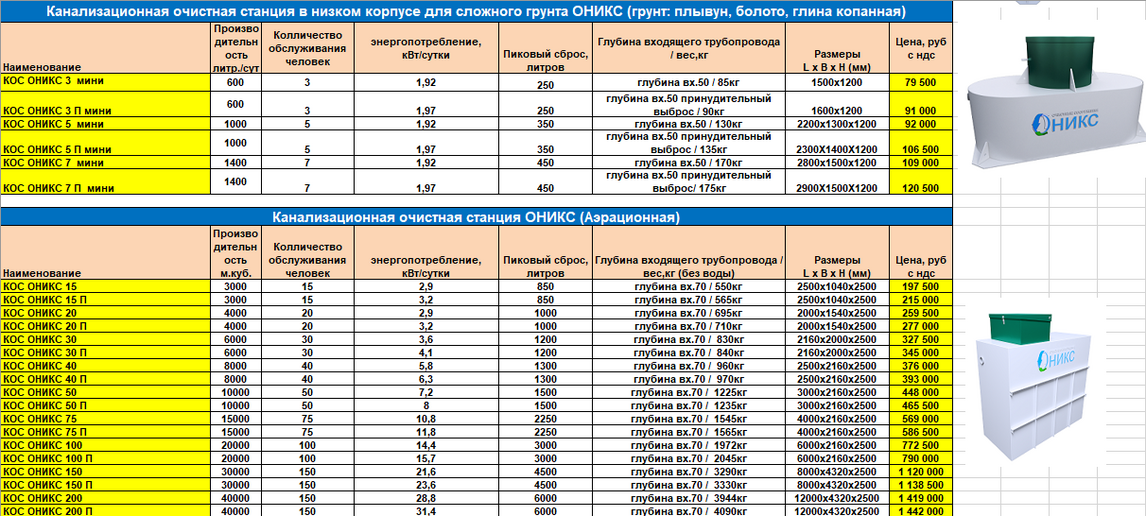Select the price cell '569 000'
Viewport: 1146px width, 516px height.
[x=921, y=419]
